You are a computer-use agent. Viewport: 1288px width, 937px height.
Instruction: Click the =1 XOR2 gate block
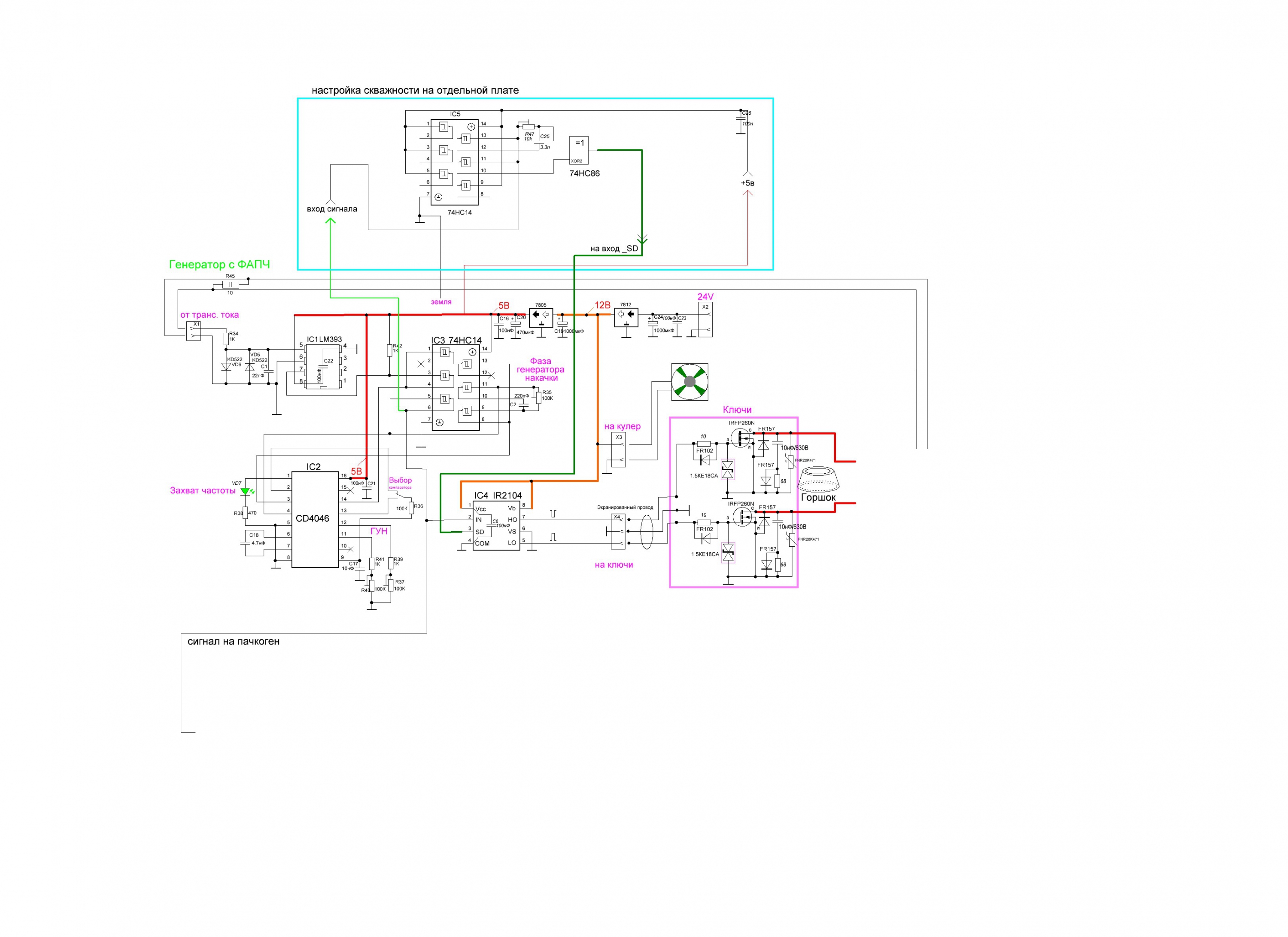(579, 150)
